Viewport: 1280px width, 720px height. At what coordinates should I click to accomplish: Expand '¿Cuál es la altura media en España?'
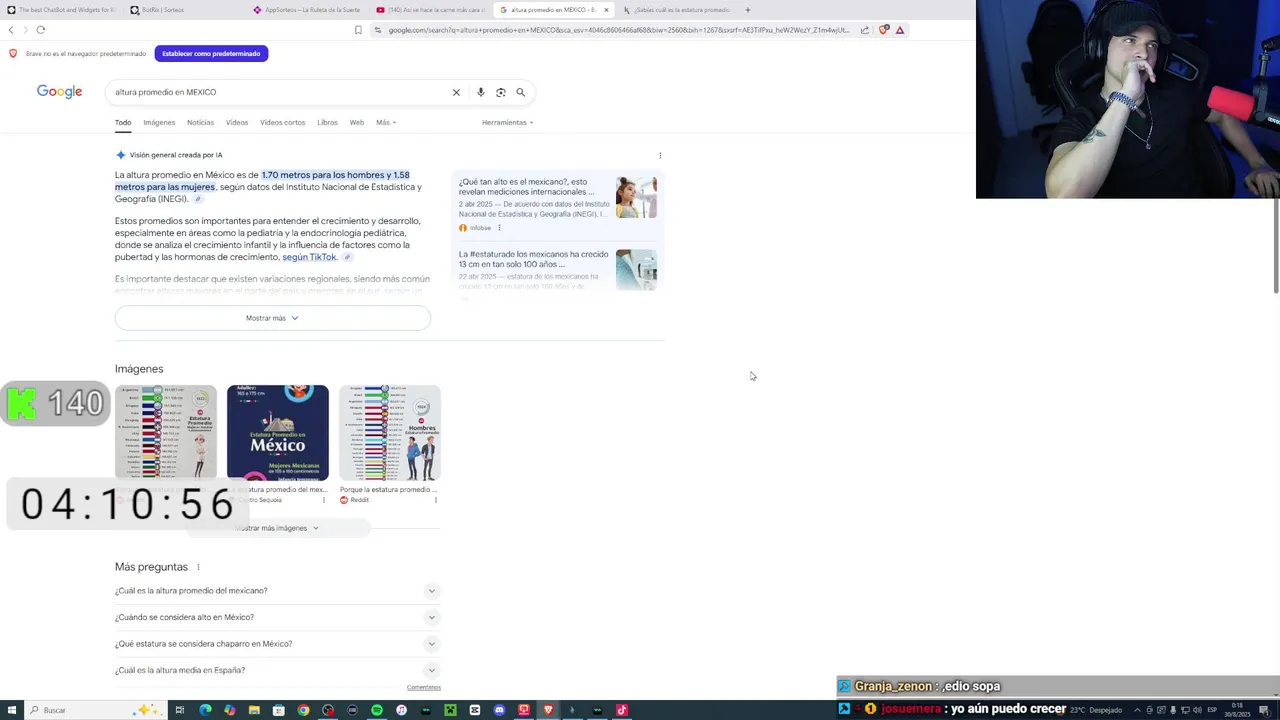(277, 670)
